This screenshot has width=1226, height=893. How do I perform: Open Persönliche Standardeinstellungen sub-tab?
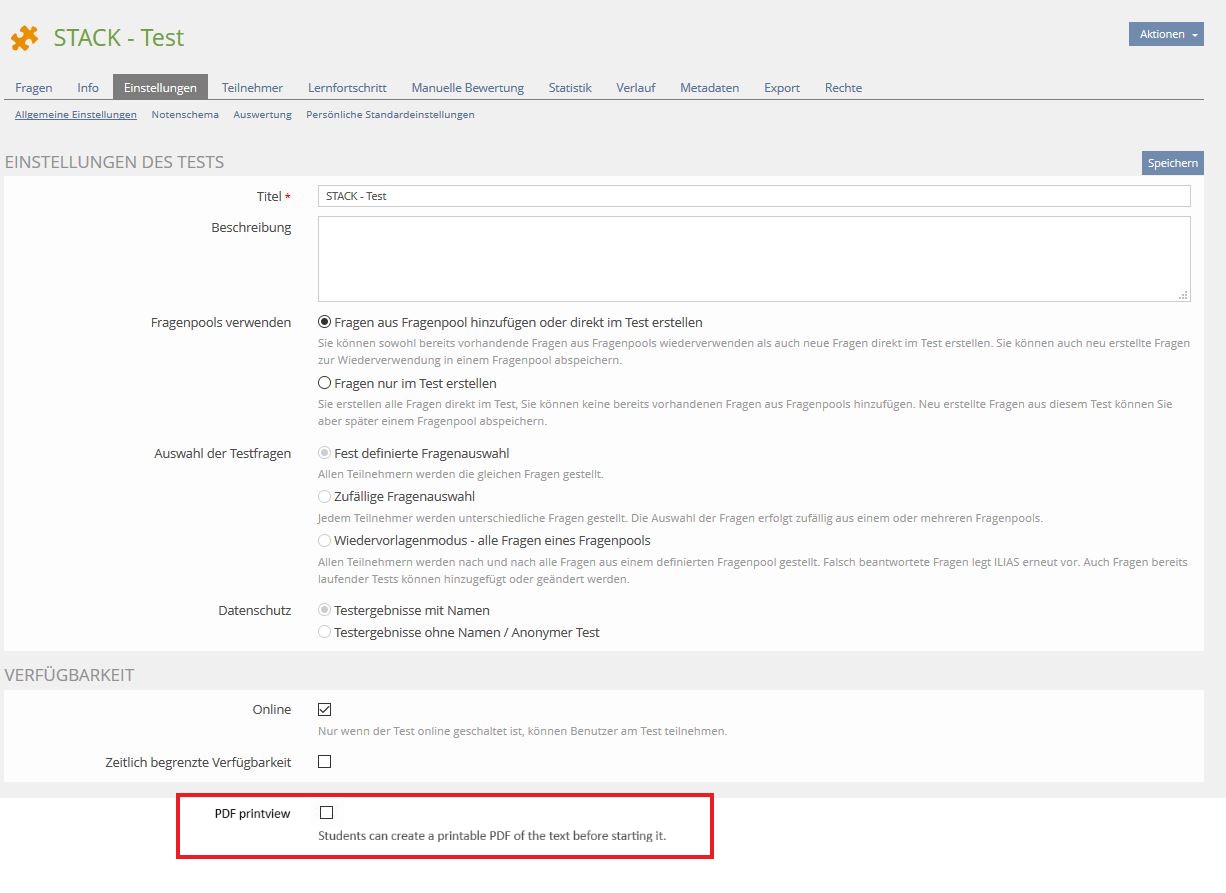tap(390, 115)
